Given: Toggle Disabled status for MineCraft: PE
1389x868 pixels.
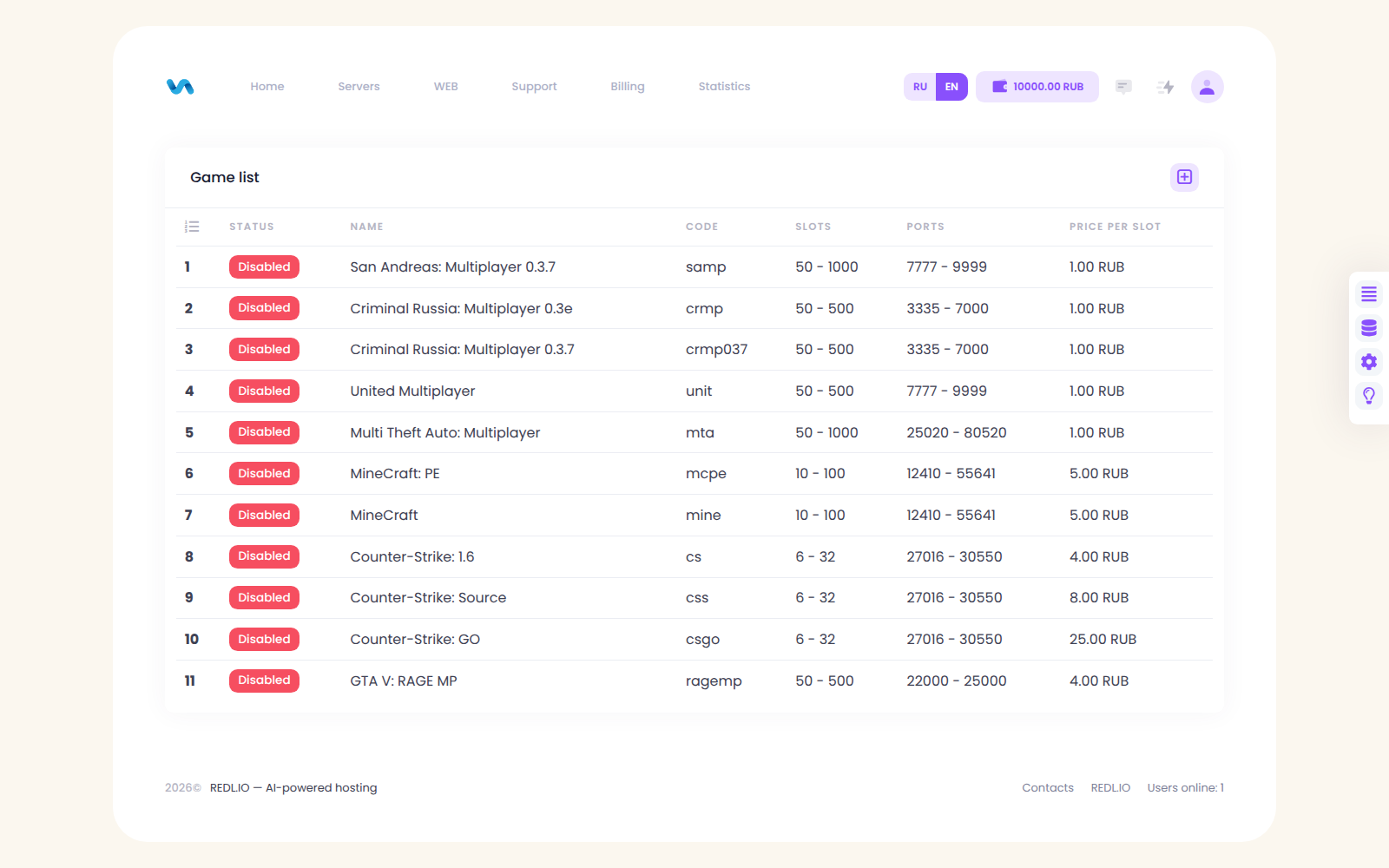Looking at the screenshot, I should 264,473.
